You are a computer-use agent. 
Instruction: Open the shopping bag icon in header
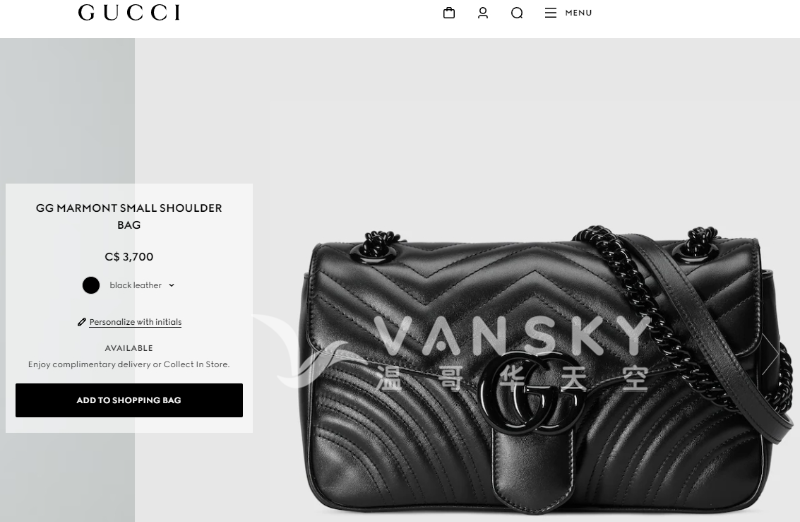[x=449, y=13]
